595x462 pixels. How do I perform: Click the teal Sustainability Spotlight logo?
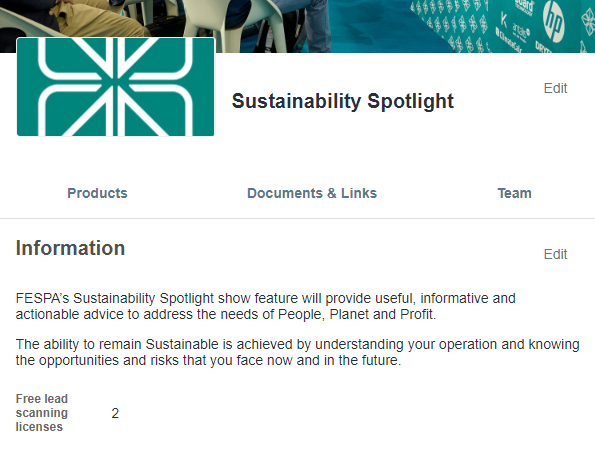[115, 87]
